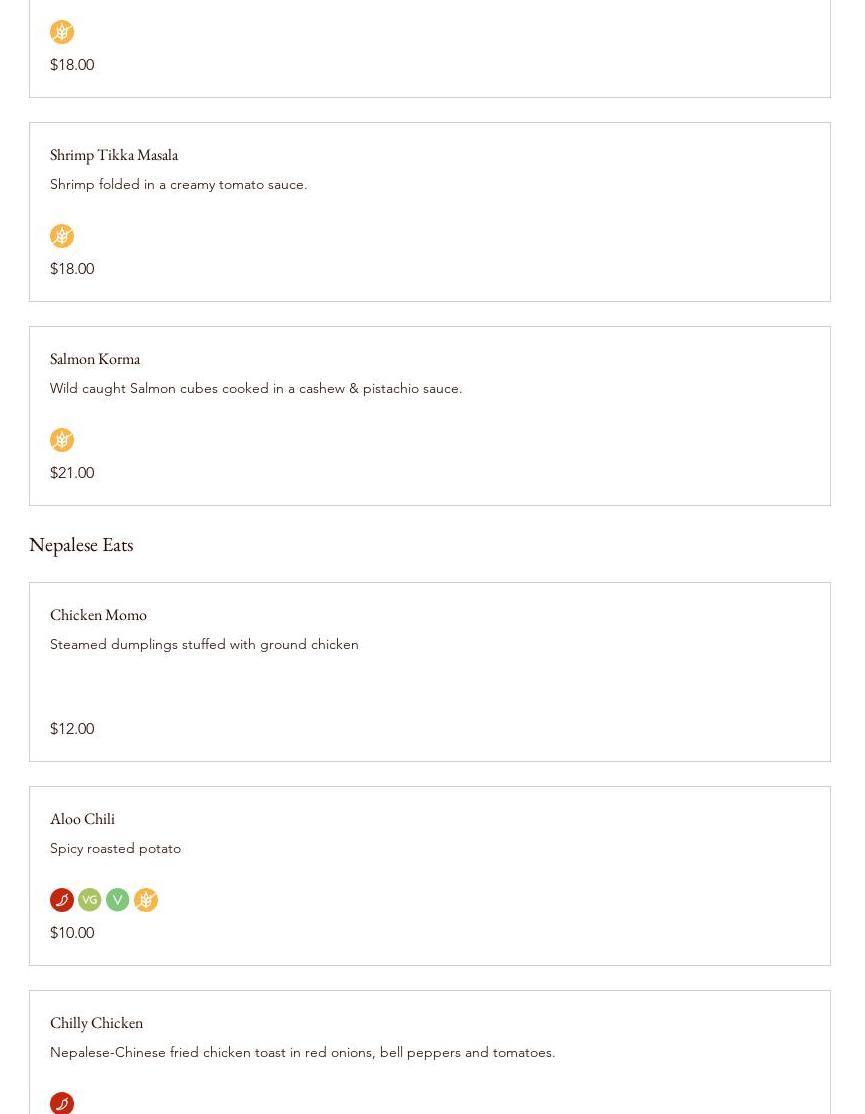Select the Chicken Momo item title
Screen dimensions: 865x1114
[98, 615]
